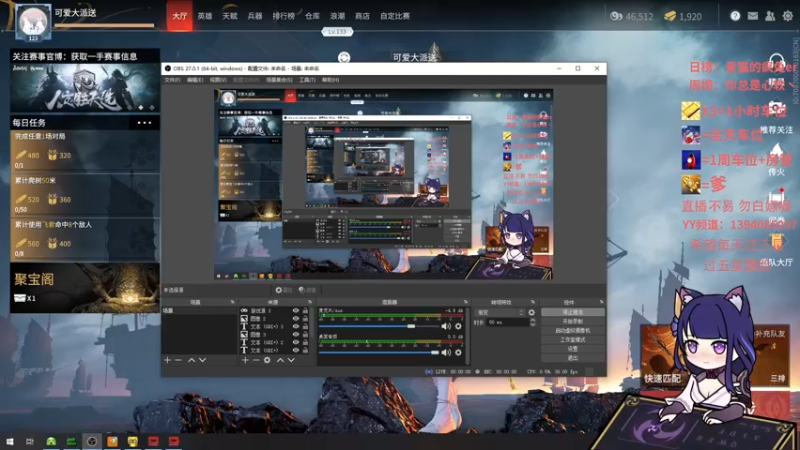Pop out 混音器 dock panel
800x450 pixels.
(x=465, y=302)
